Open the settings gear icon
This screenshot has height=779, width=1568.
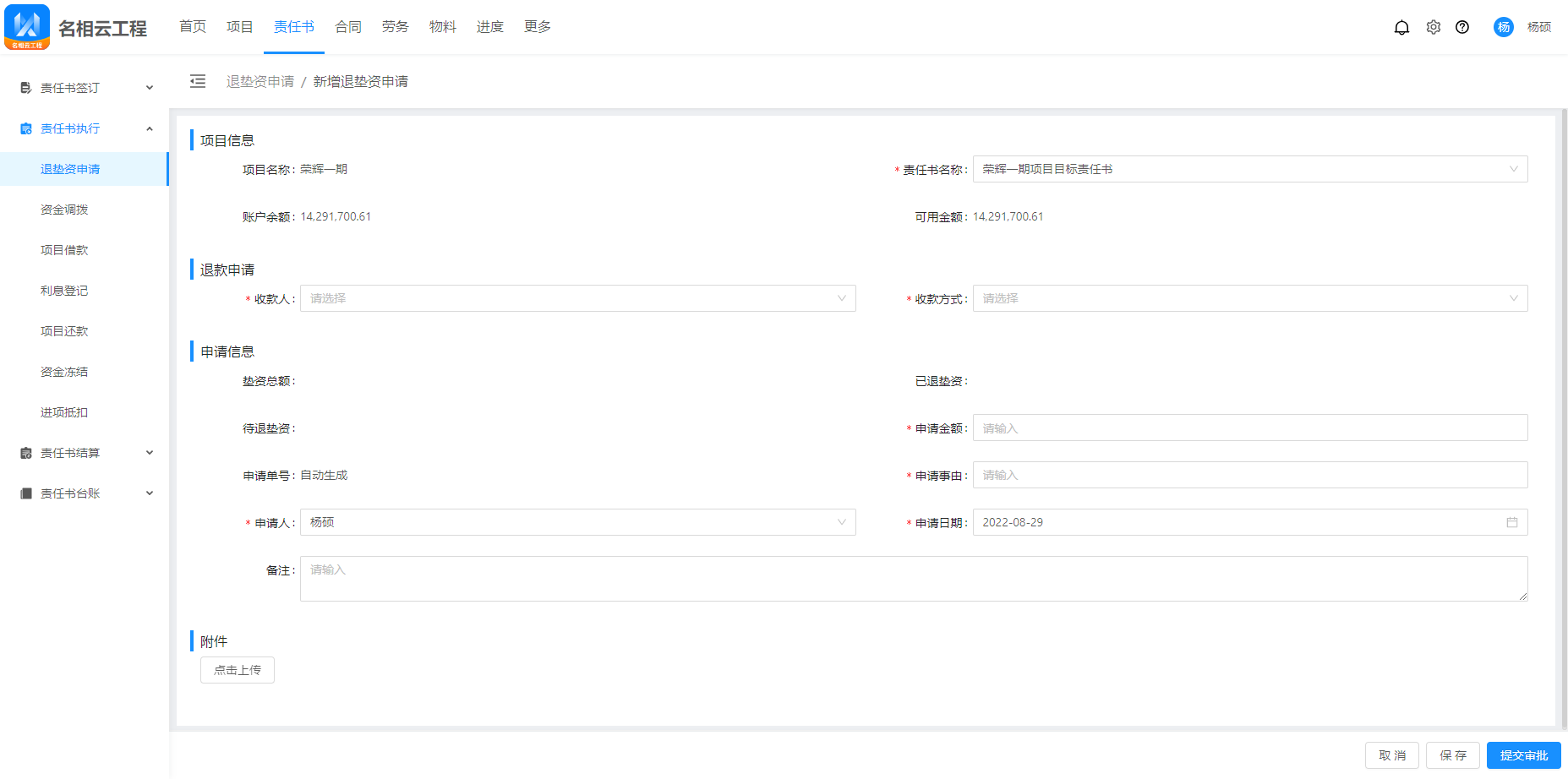[1434, 27]
